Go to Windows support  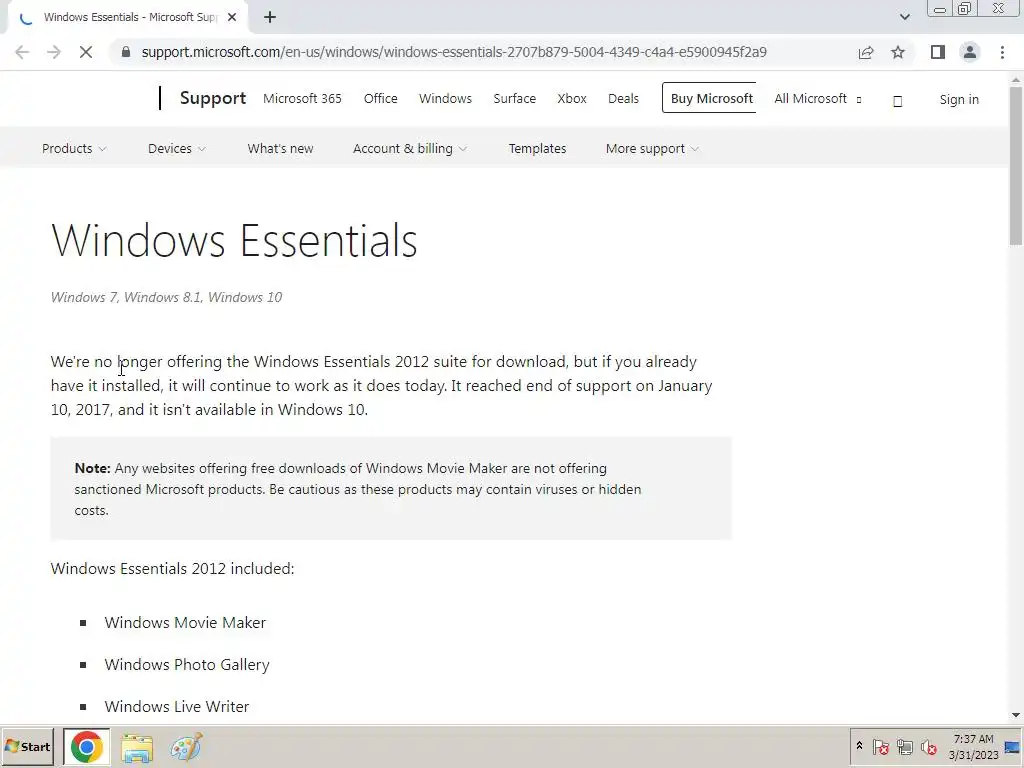pyautogui.click(x=445, y=99)
